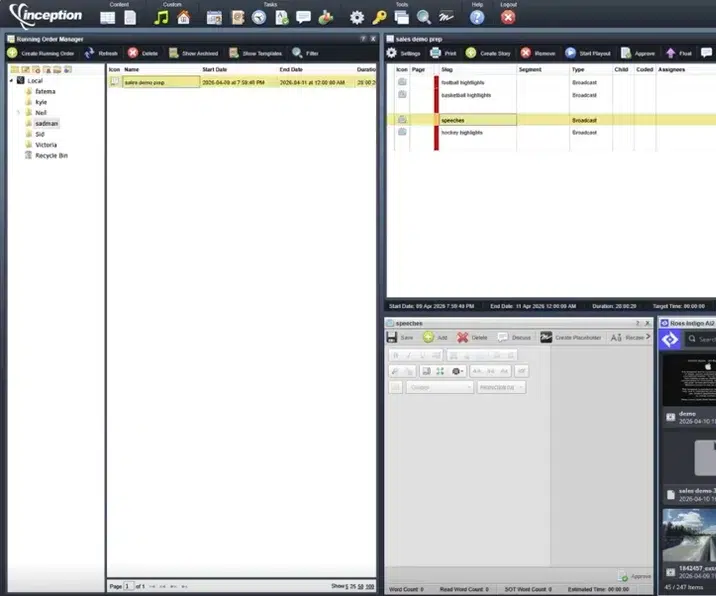Toggle Show Archived running orders
Viewport: 716px width, 596px height.
(x=194, y=53)
